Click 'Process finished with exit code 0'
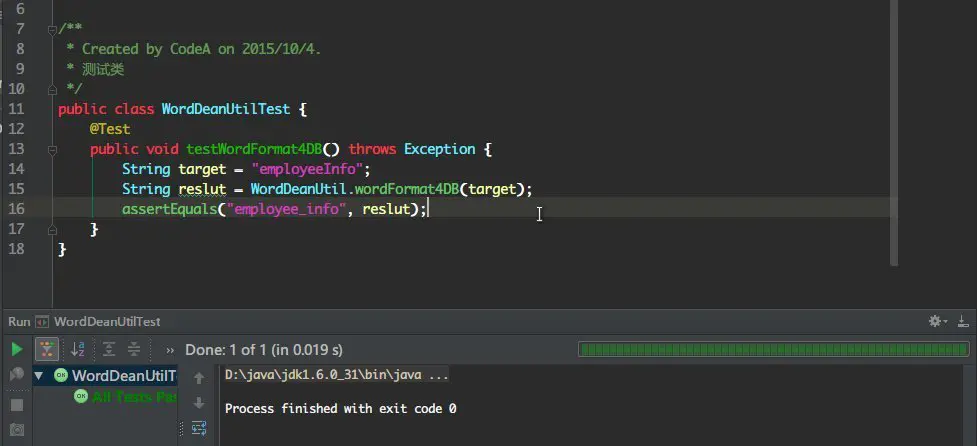The image size is (977, 446). coord(340,409)
